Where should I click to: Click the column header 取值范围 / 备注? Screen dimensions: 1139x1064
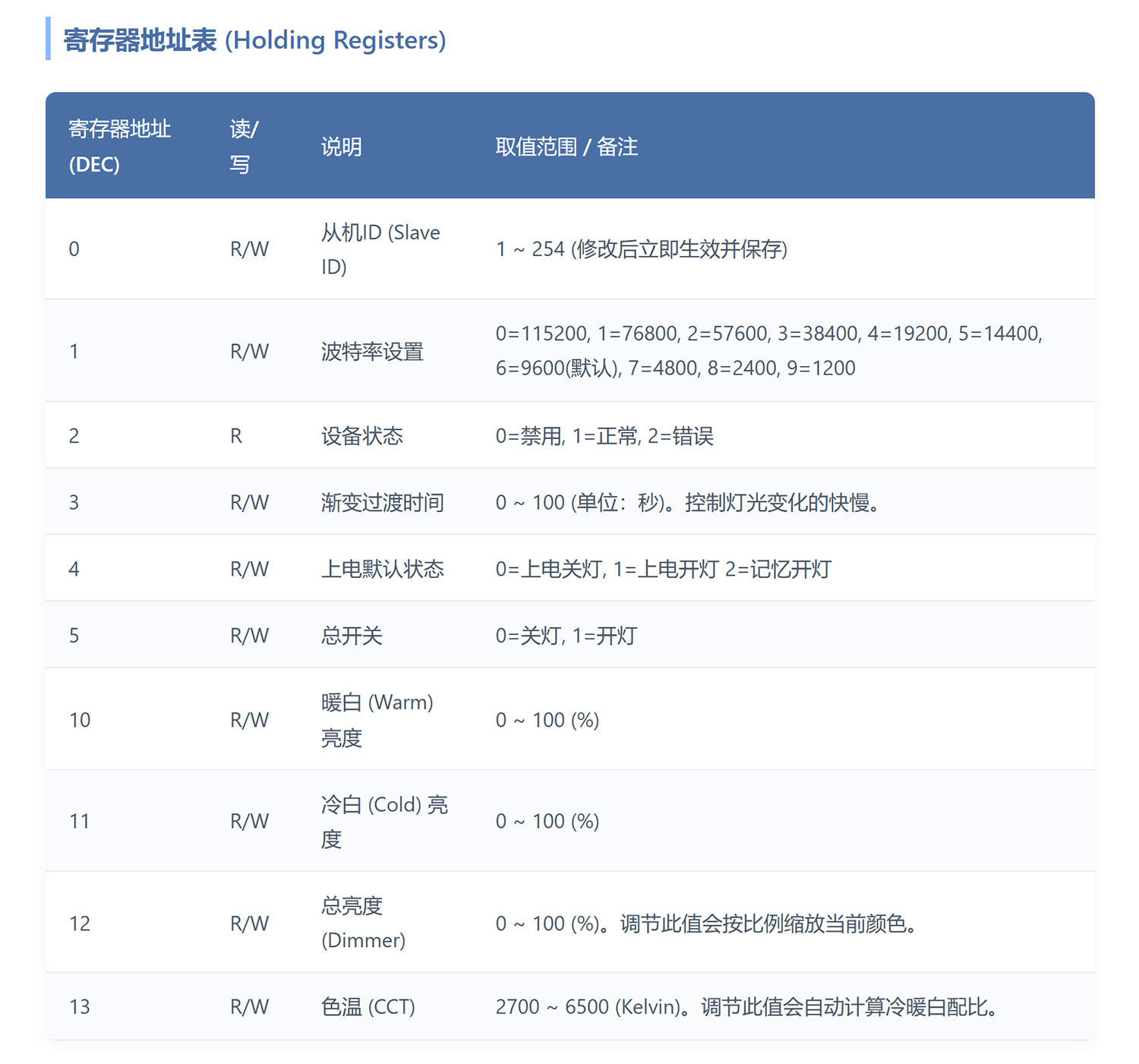tap(566, 147)
